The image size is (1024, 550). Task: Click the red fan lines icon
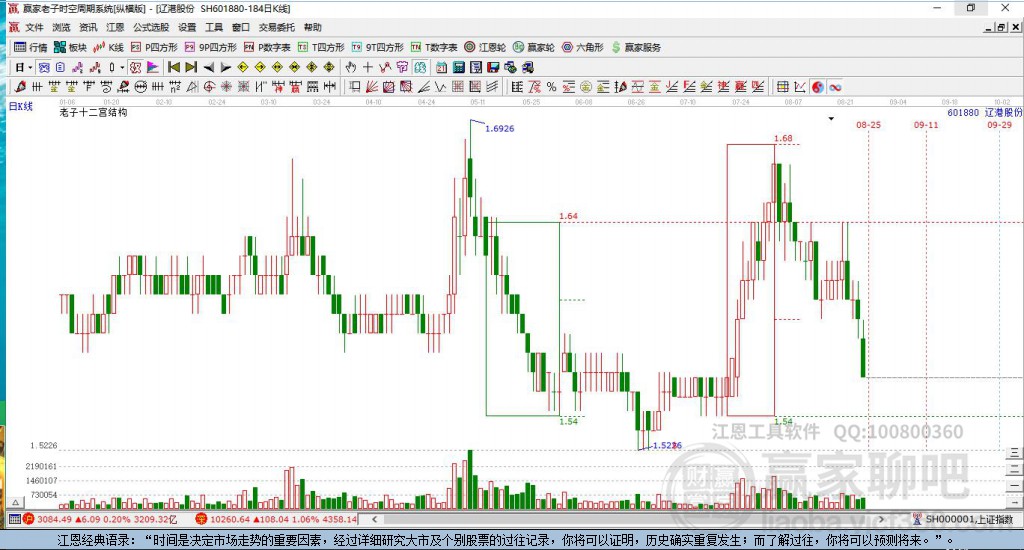coord(372,86)
